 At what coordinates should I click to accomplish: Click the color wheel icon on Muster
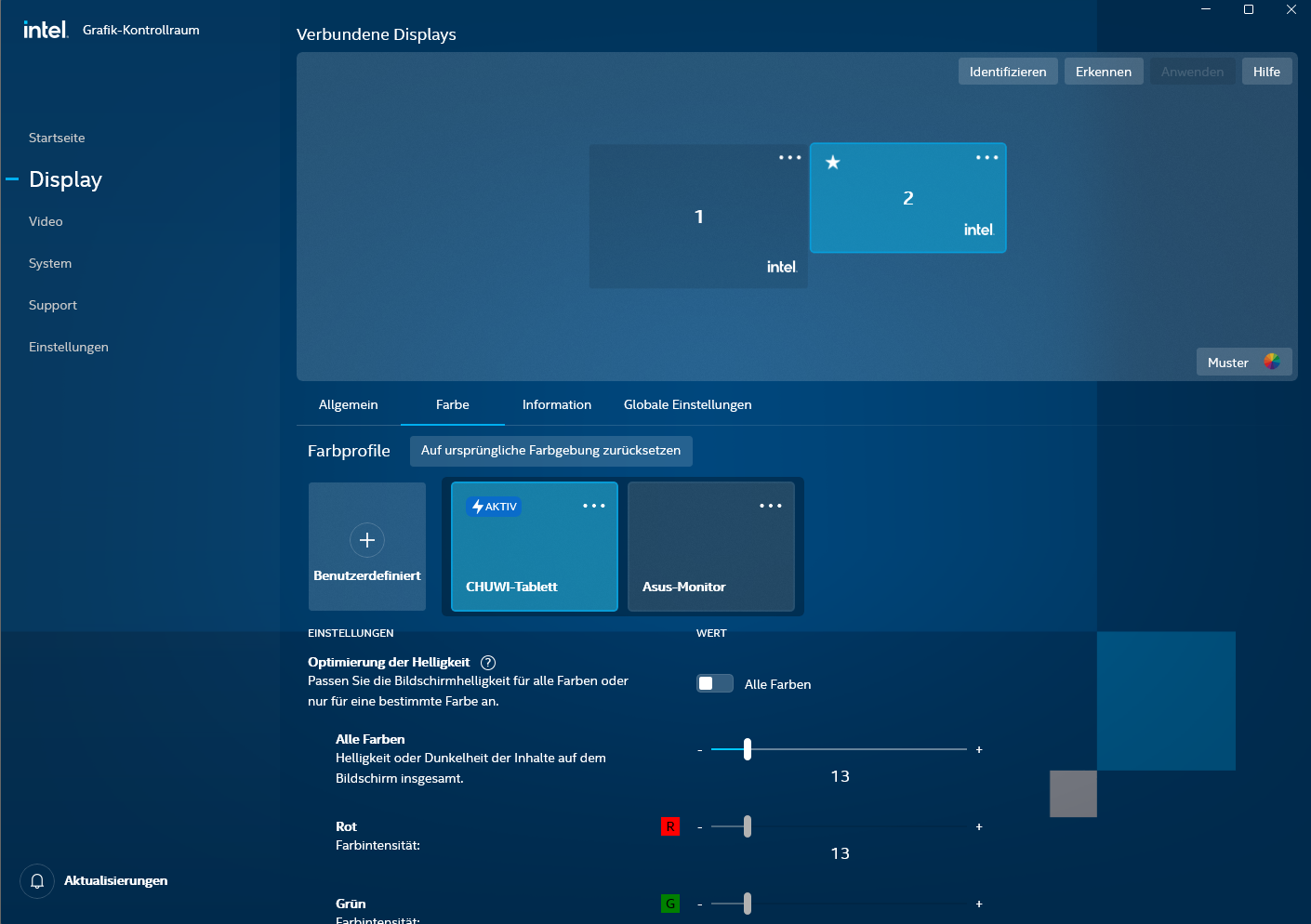(1272, 362)
